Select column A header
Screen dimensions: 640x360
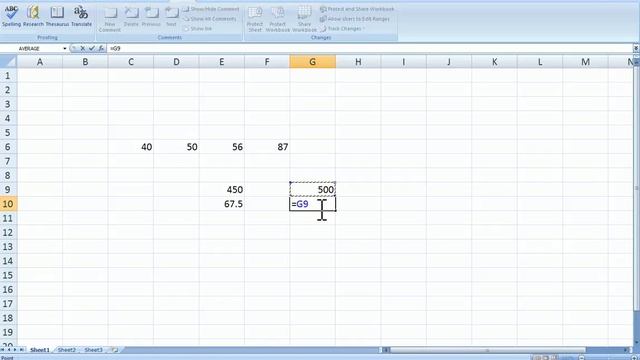click(40, 62)
